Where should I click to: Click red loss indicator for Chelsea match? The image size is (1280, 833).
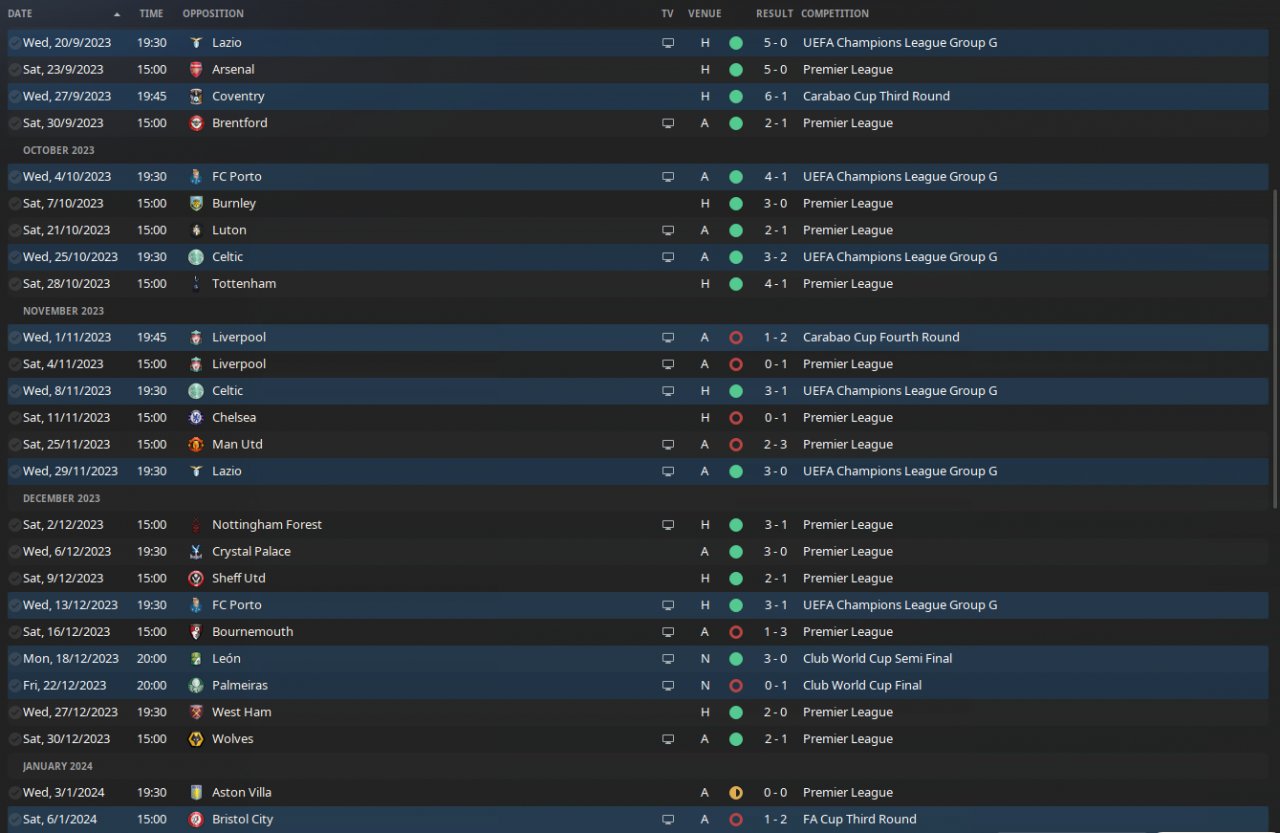(736, 418)
